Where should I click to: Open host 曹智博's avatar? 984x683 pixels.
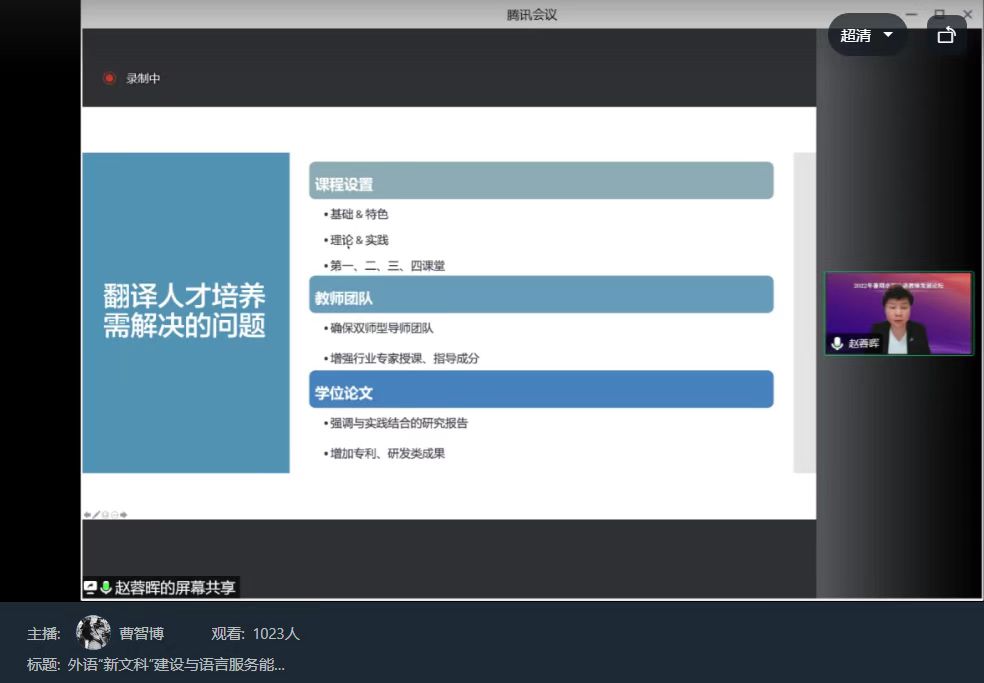[93, 633]
